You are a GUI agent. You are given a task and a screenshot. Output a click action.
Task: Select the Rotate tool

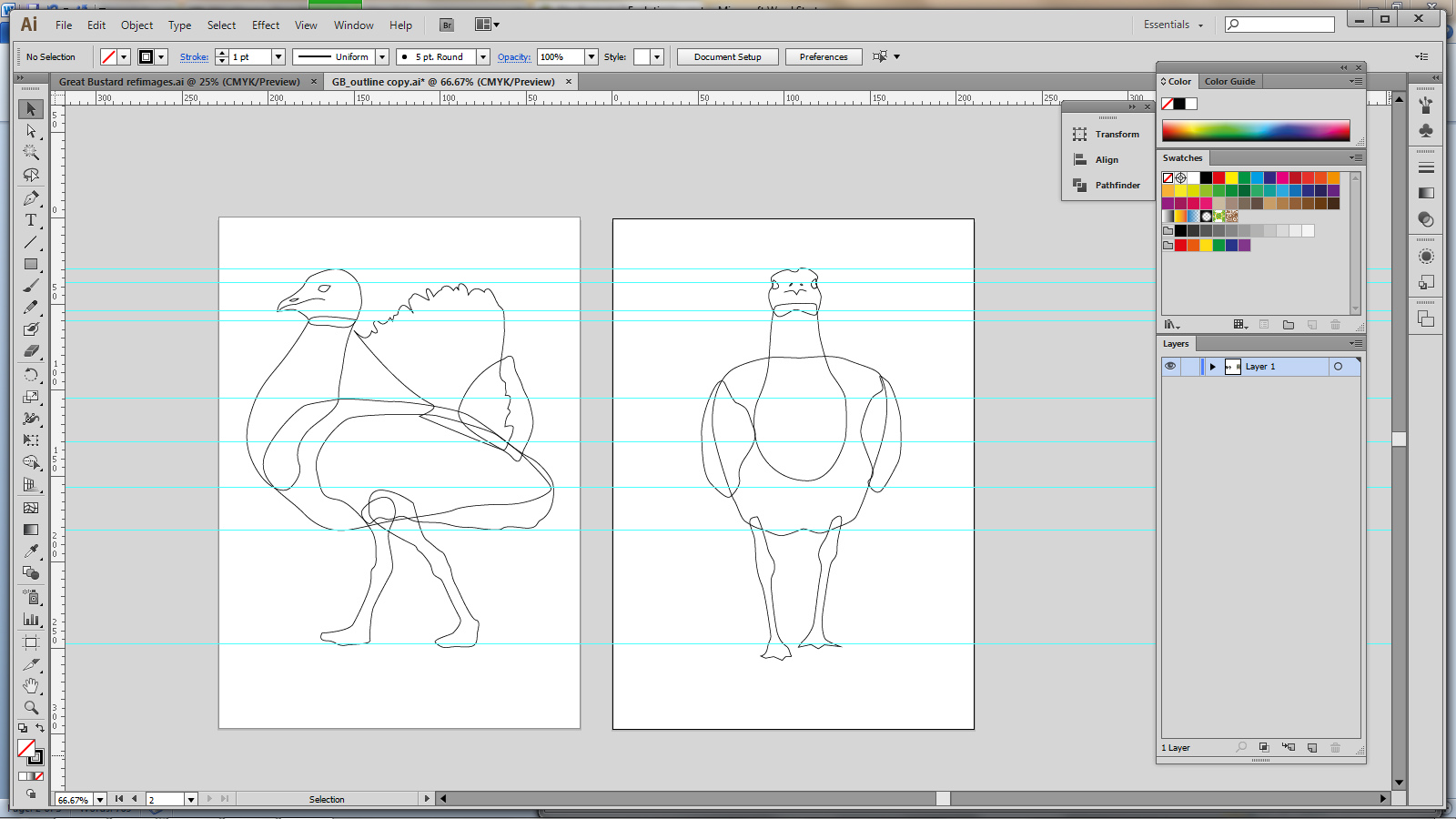click(x=31, y=375)
